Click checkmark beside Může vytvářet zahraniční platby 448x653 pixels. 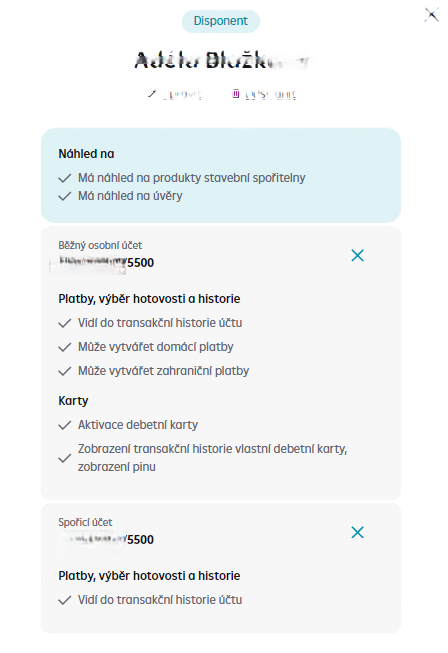click(65, 371)
